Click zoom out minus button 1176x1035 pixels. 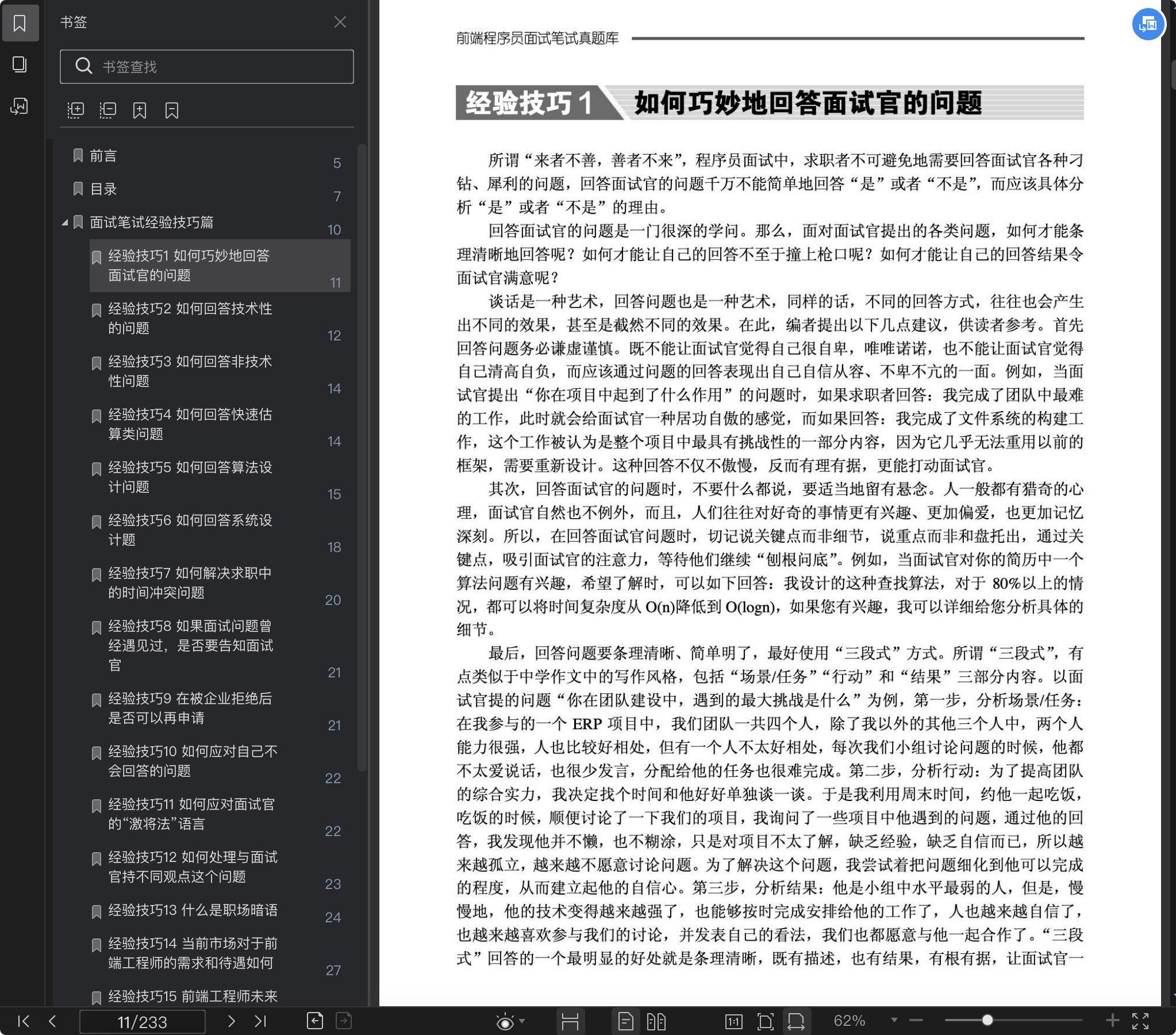pos(917,1021)
